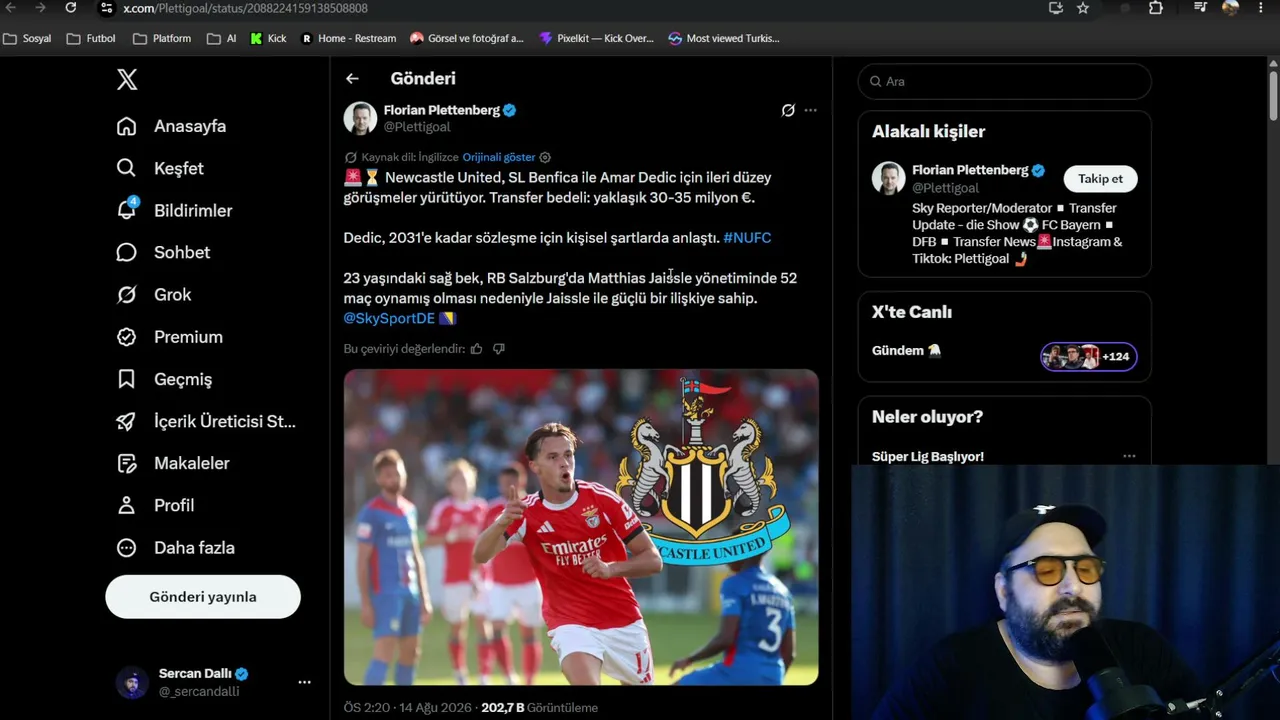1280x720 pixels.
Task: Open the browser three-dot menu
Action: pyautogui.click(x=1259, y=8)
